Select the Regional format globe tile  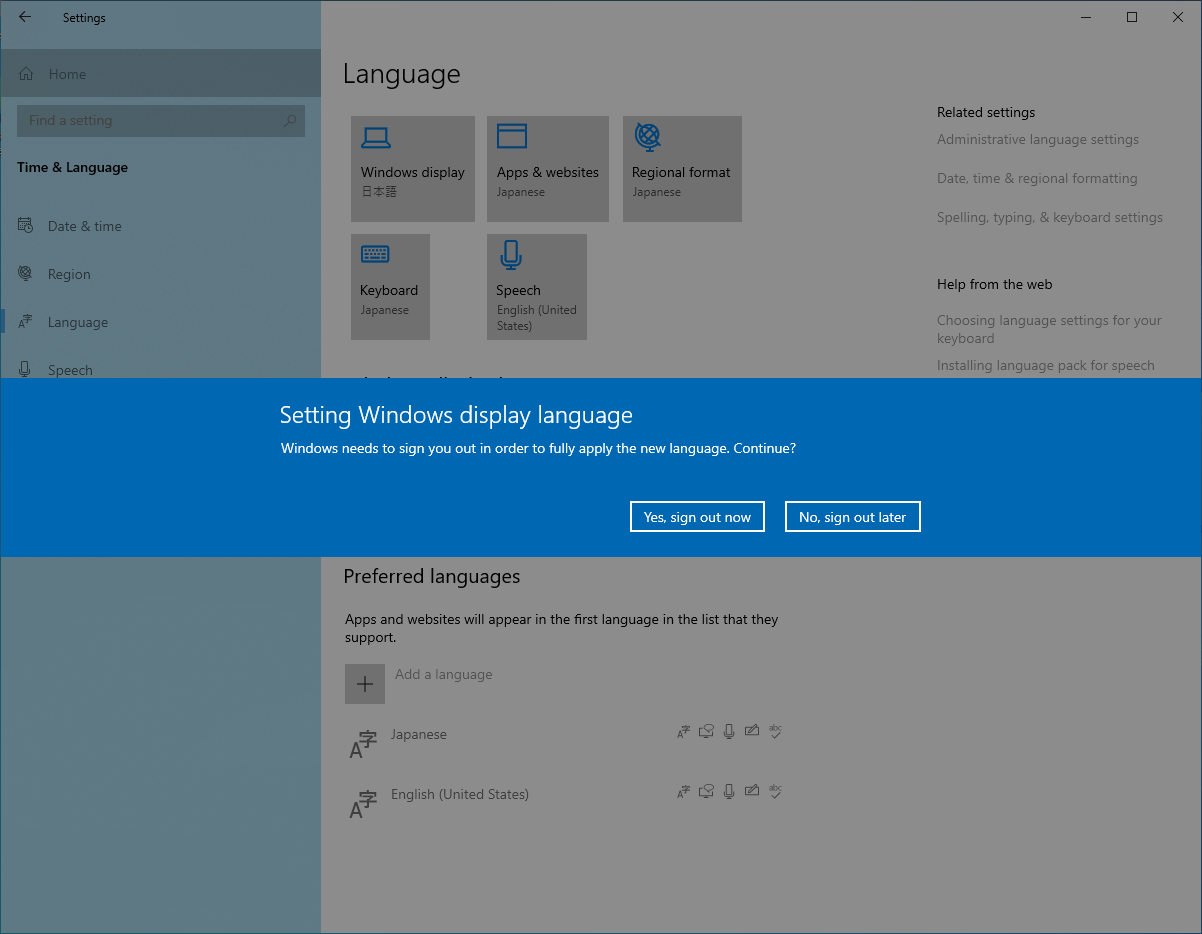(x=681, y=168)
